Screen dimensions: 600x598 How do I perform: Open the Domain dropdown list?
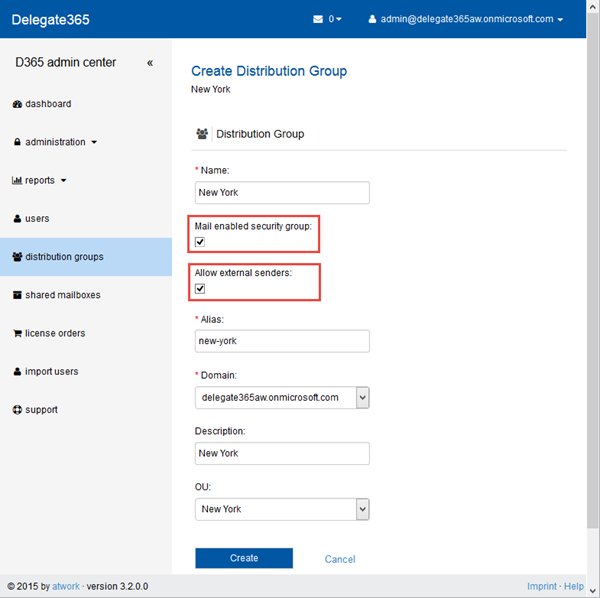[x=362, y=398]
